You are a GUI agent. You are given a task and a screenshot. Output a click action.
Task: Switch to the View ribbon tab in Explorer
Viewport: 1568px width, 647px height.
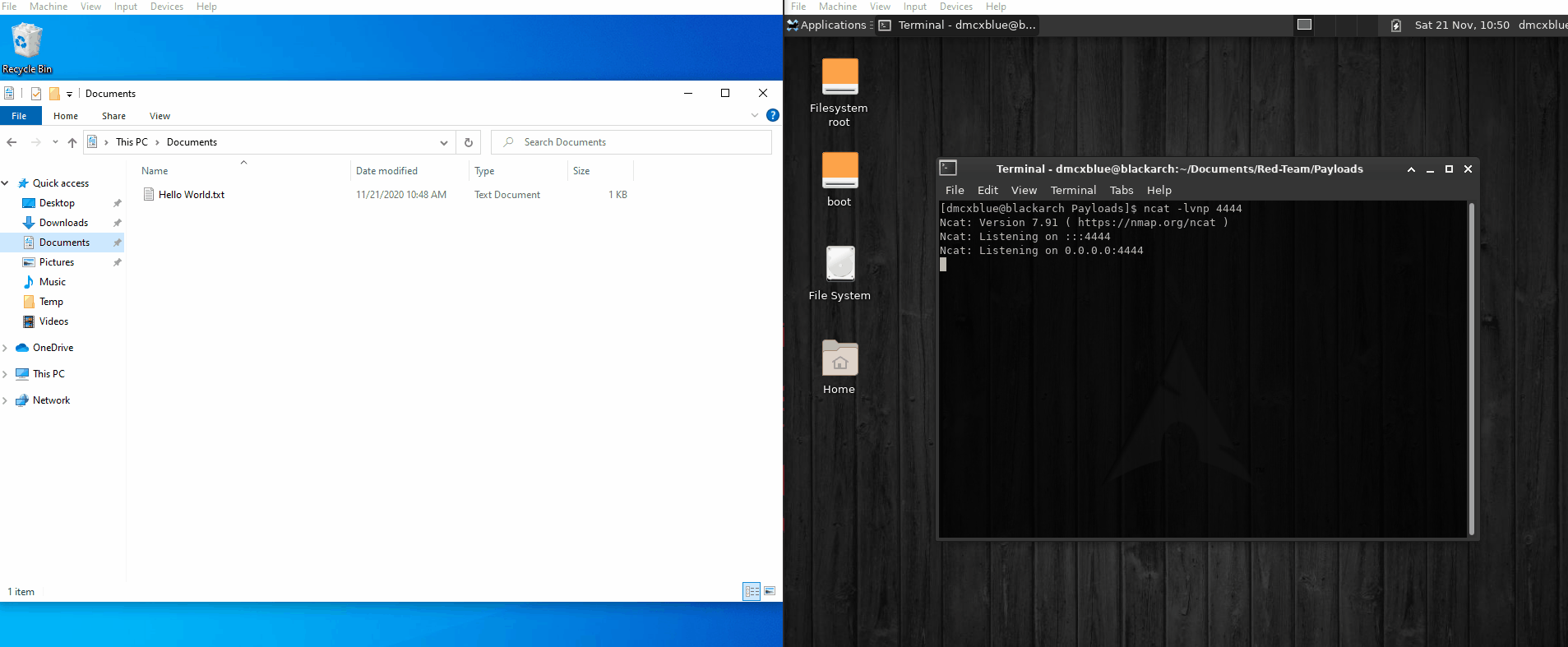(x=160, y=116)
